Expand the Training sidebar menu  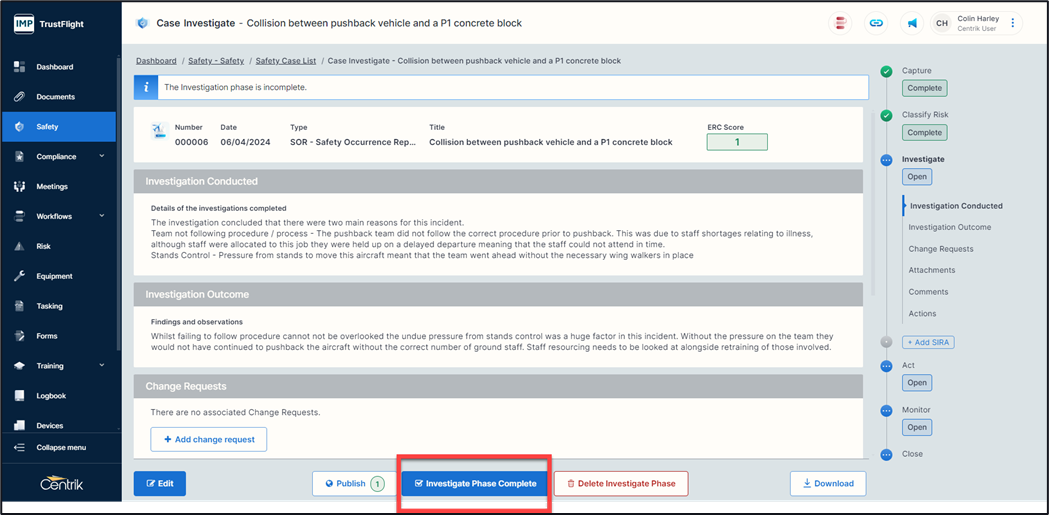pyautogui.click(x=101, y=366)
